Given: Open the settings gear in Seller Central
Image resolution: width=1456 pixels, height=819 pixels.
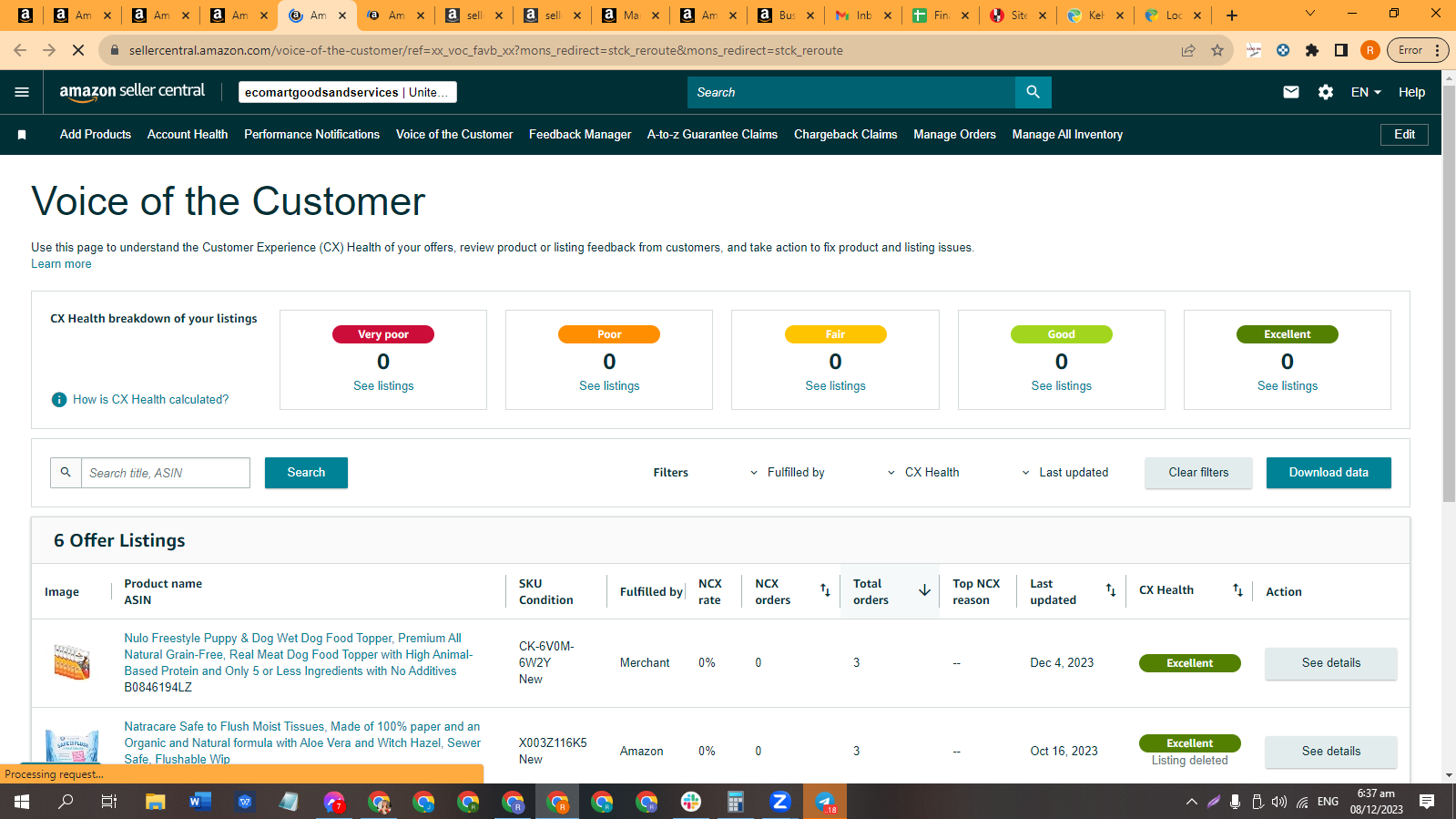Looking at the screenshot, I should pos(1326,92).
